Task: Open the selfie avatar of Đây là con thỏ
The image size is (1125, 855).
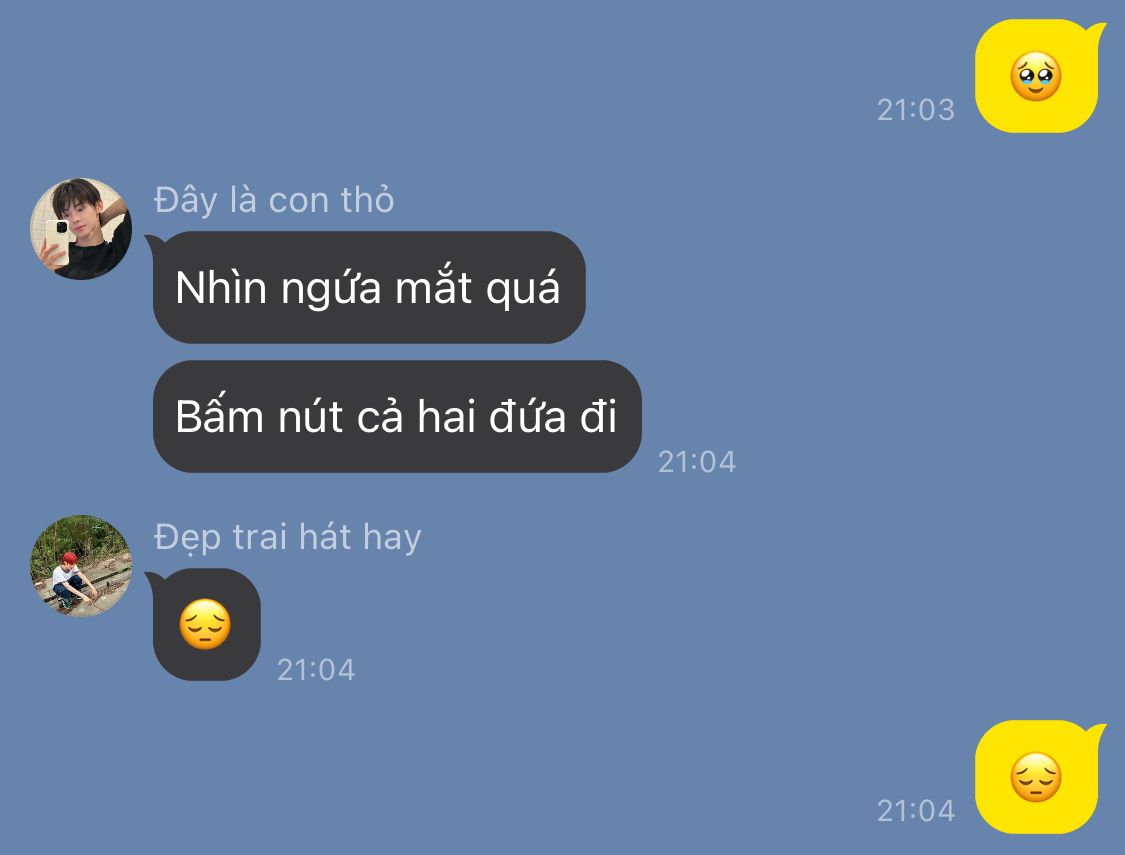Action: [80, 229]
